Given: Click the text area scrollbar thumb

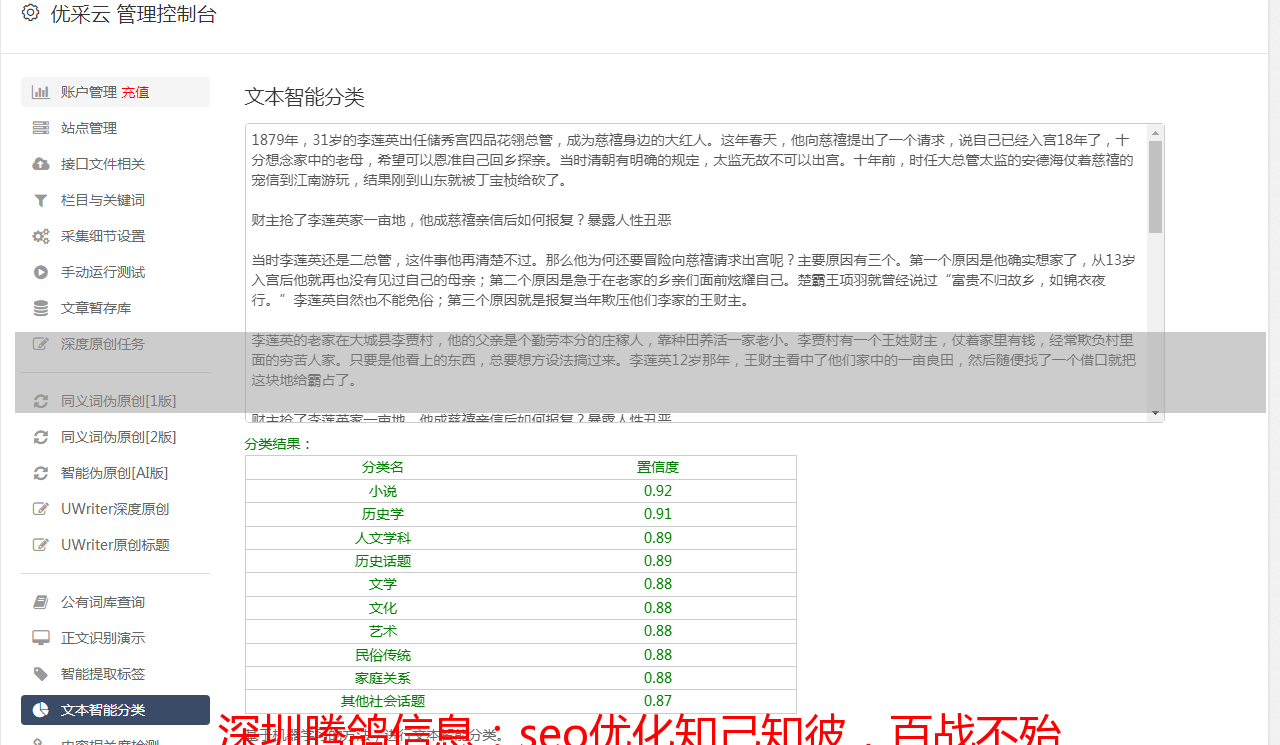Looking at the screenshot, I should (1156, 186).
